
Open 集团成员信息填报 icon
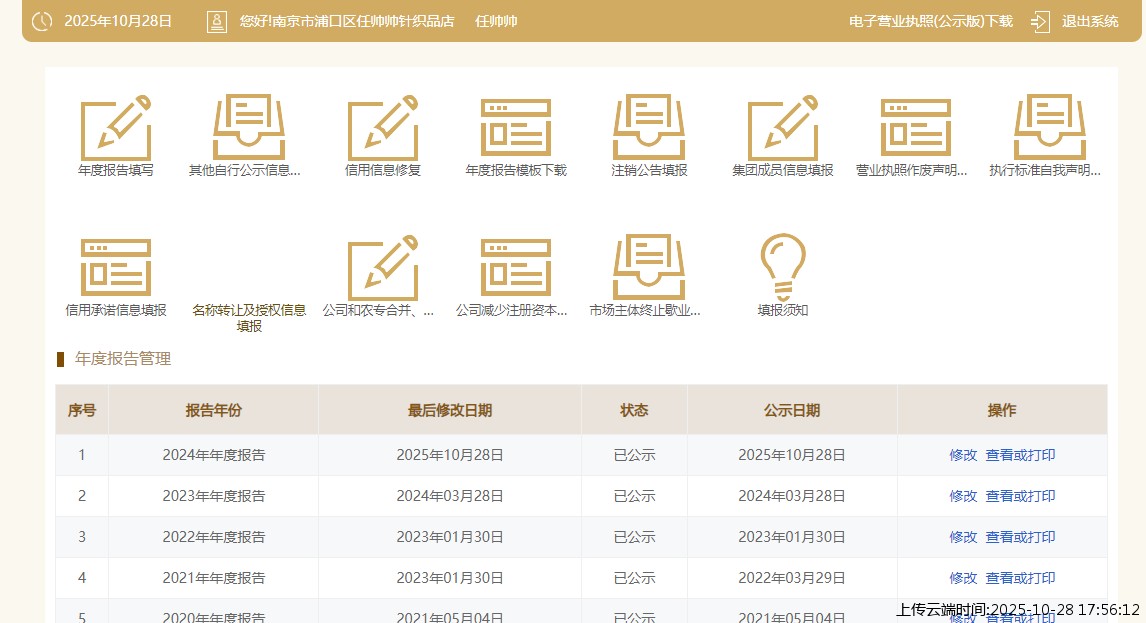tap(783, 128)
